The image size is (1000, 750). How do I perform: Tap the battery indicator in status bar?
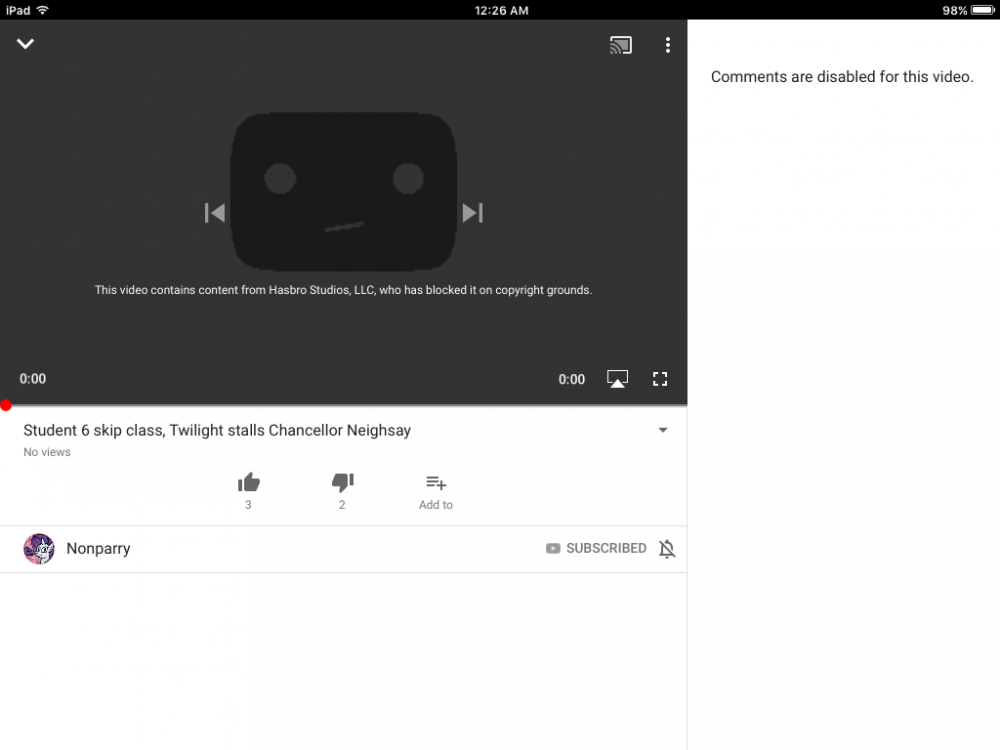point(980,10)
